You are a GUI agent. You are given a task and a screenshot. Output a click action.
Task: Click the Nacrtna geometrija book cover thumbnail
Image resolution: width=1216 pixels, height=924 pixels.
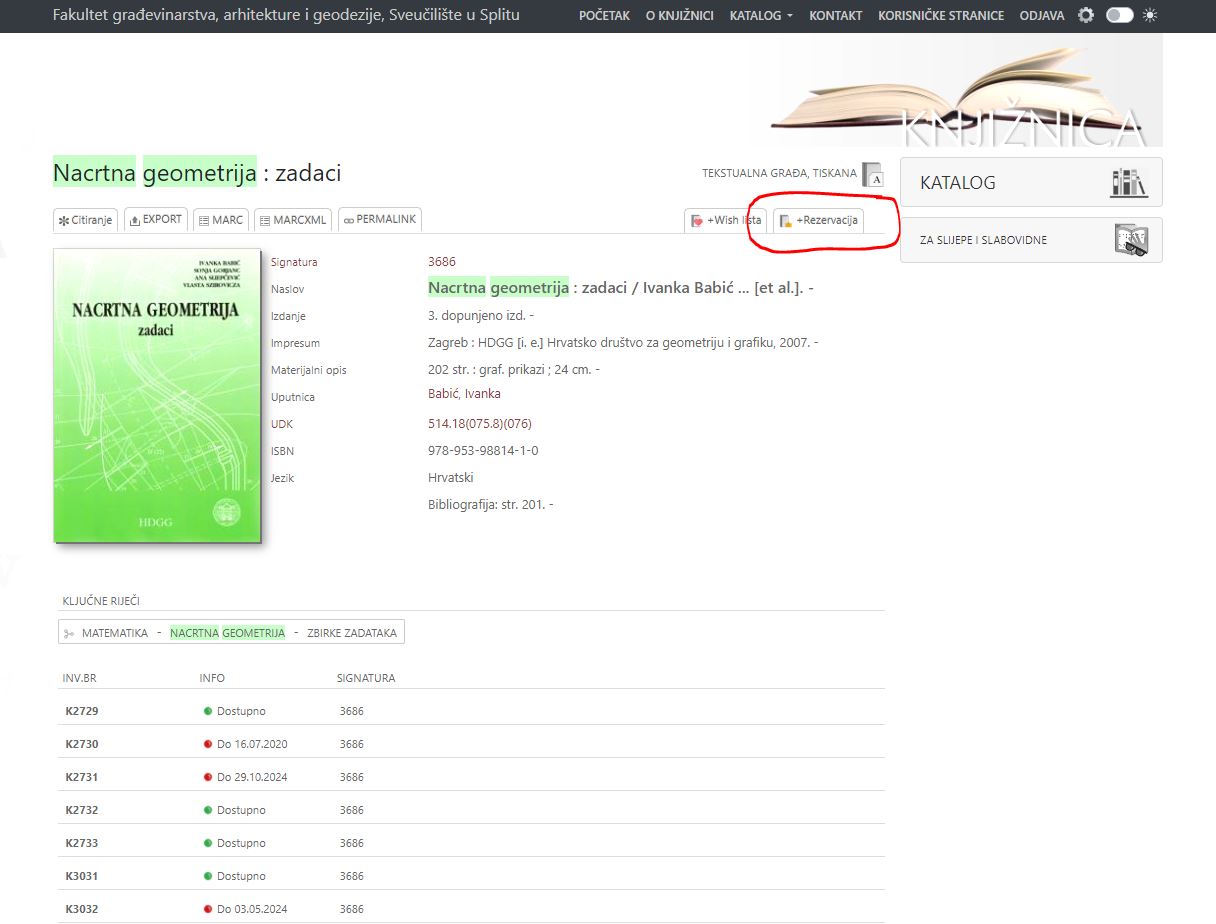tap(157, 396)
